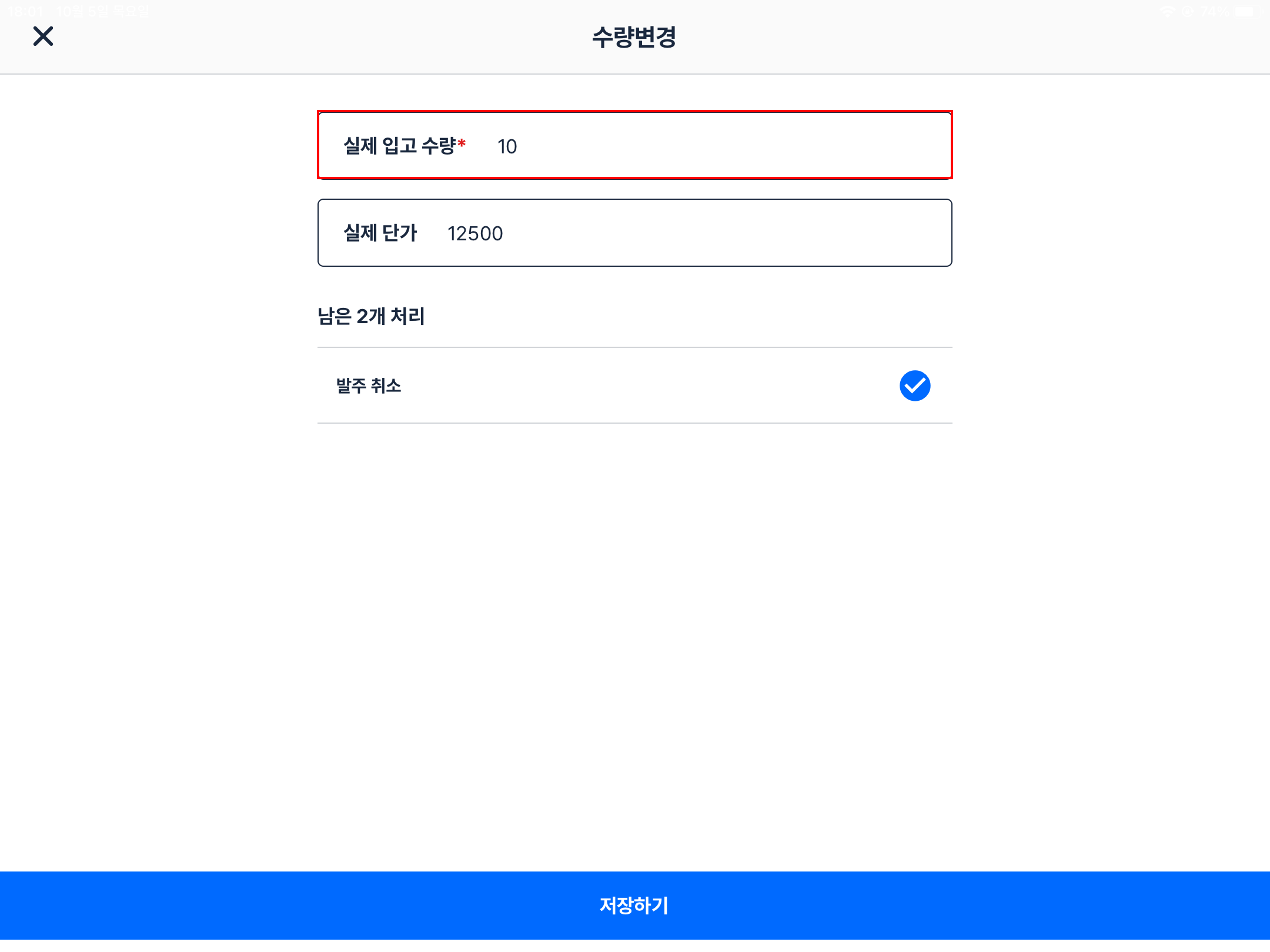Tap the red required asterisk after 수량

tap(462, 144)
